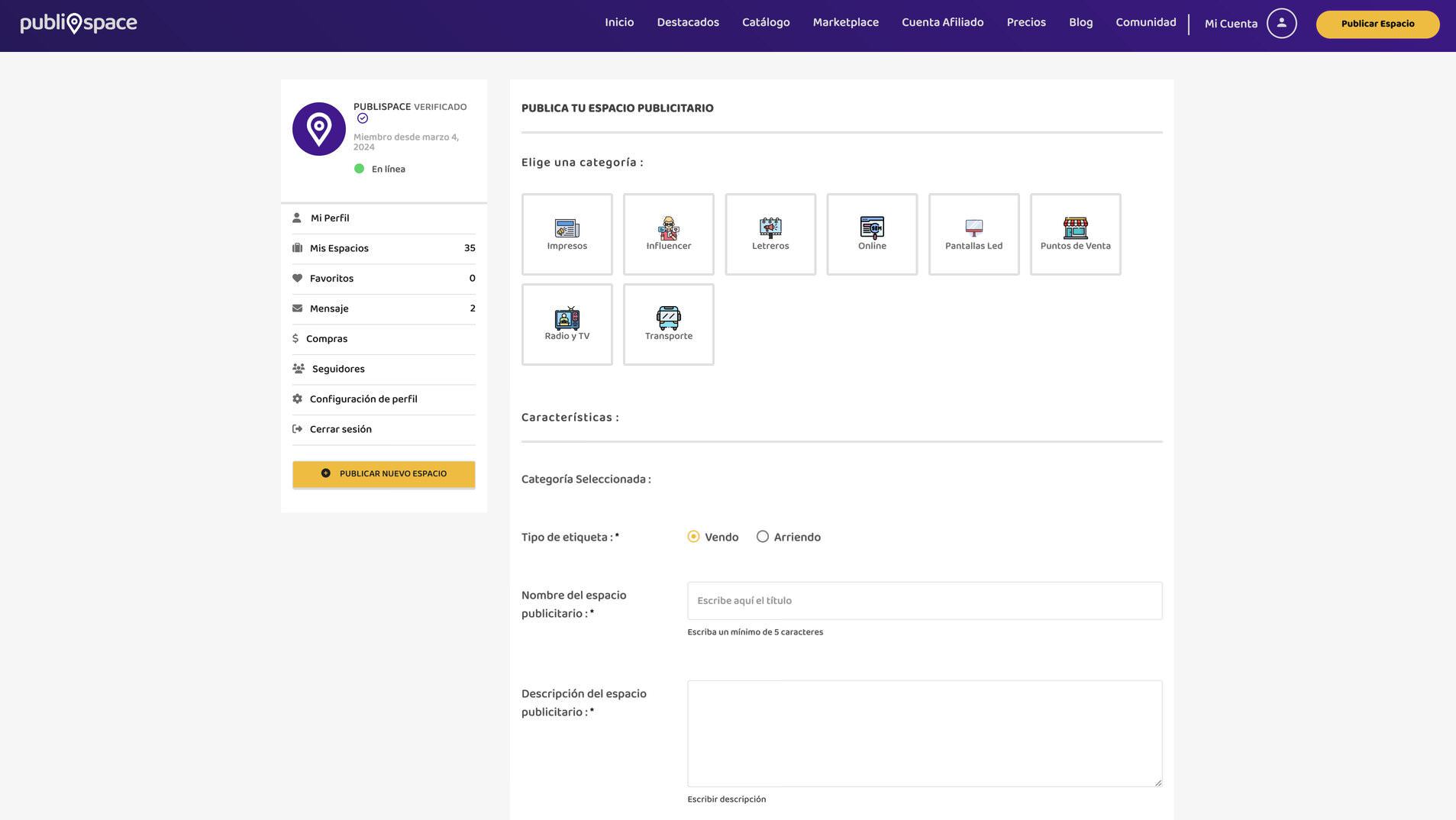Click the verified checkmark badge
The width and height of the screenshot is (1456, 820).
click(363, 118)
